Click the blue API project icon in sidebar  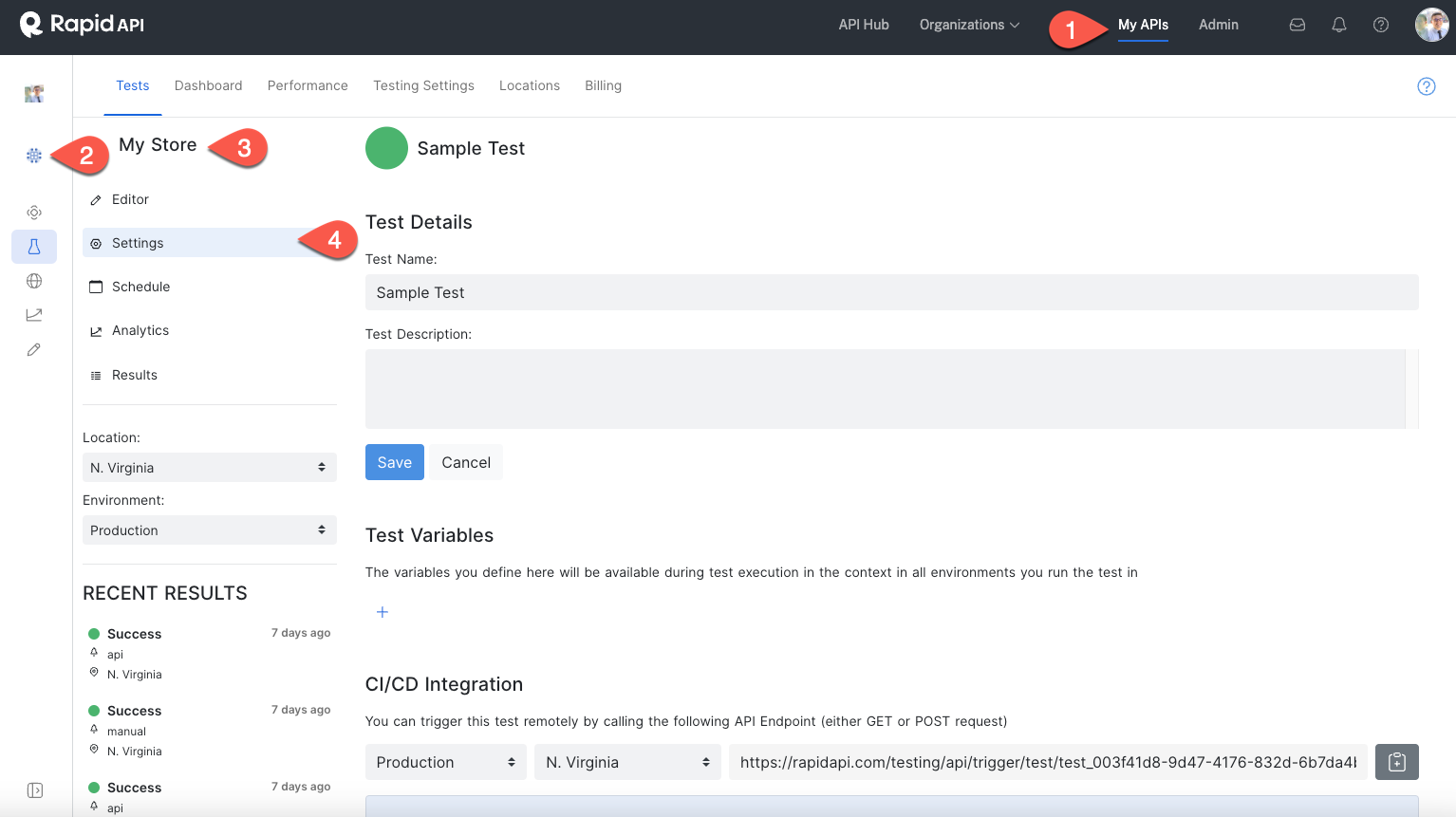34,155
